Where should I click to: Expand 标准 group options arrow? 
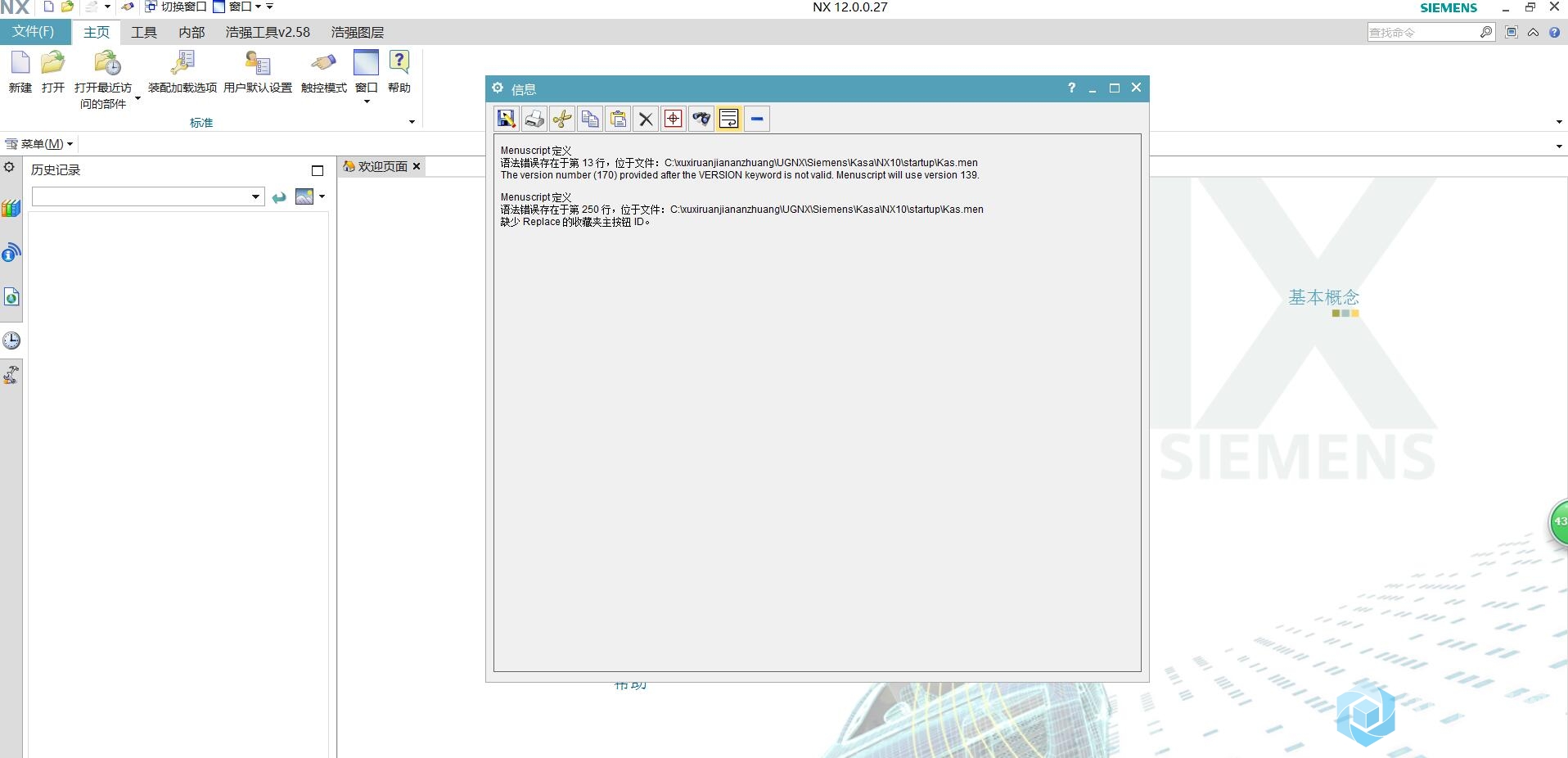pyautogui.click(x=412, y=122)
